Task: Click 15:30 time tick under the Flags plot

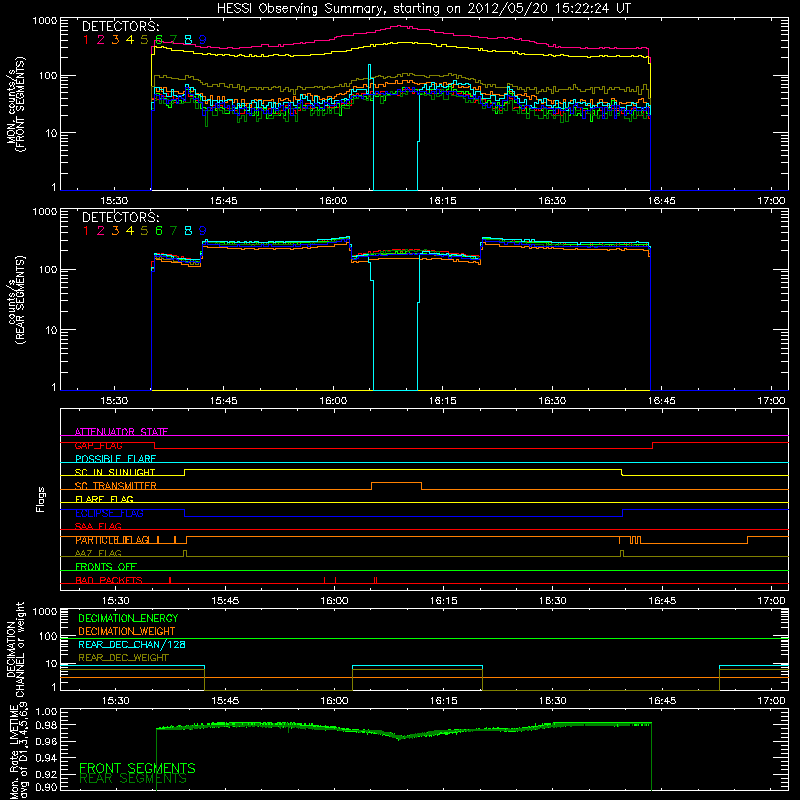Action: (x=115, y=601)
